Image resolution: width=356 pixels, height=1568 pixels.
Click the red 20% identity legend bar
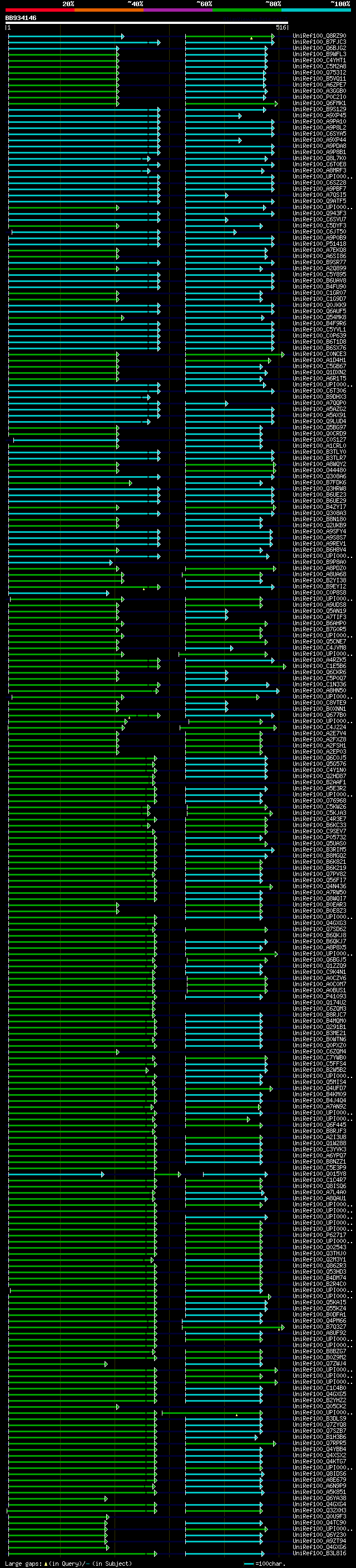point(40,10)
